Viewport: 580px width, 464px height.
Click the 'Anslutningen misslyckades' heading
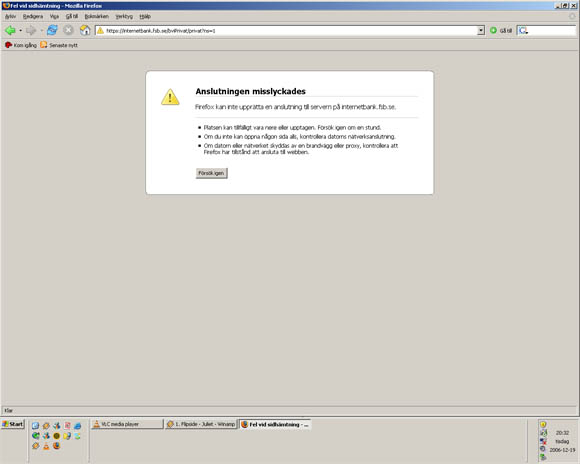pos(250,91)
